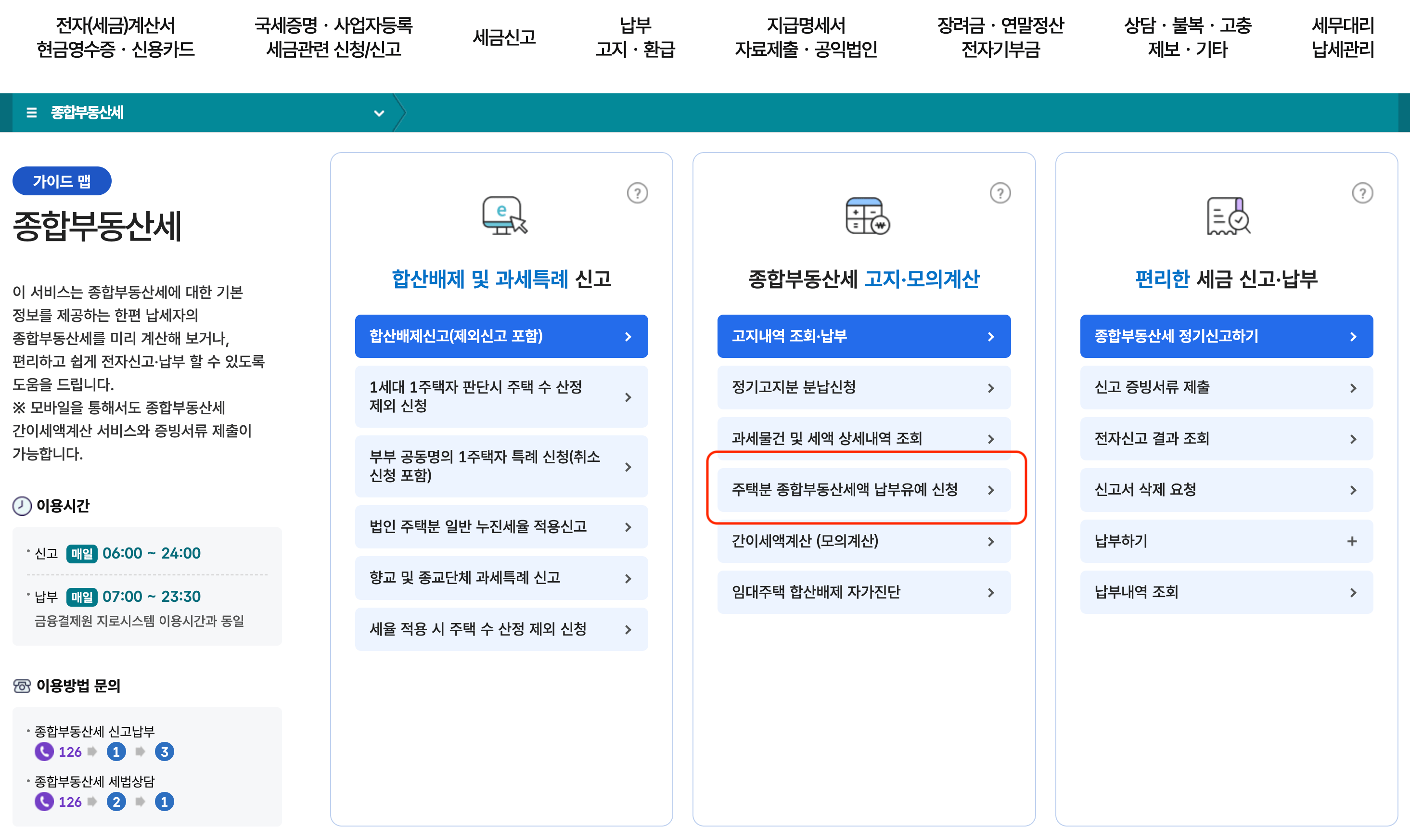Open help for 종합부동산세 고지·모의계산 card
1410x840 pixels.
(x=1000, y=193)
